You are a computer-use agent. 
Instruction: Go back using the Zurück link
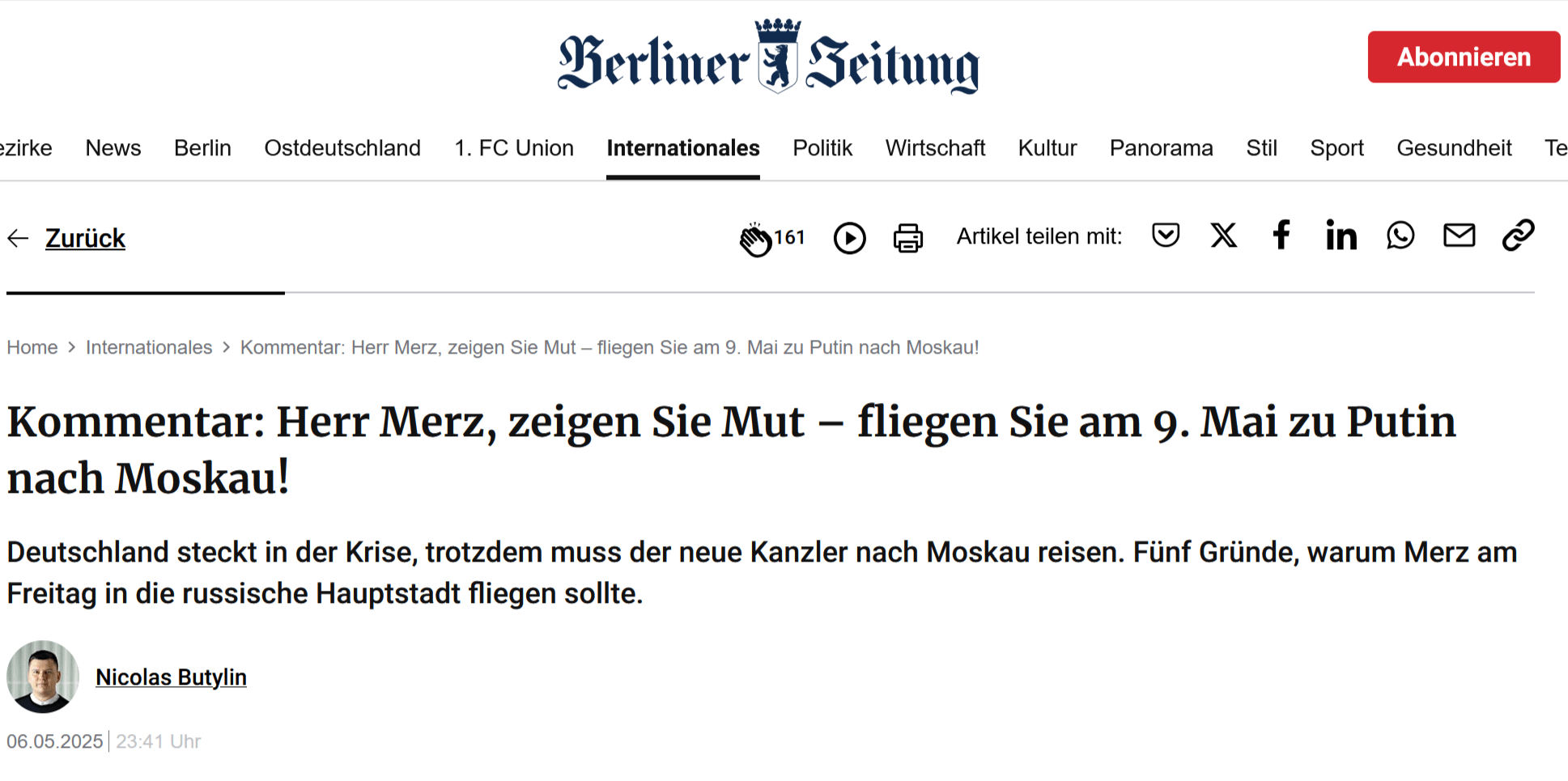coord(85,238)
